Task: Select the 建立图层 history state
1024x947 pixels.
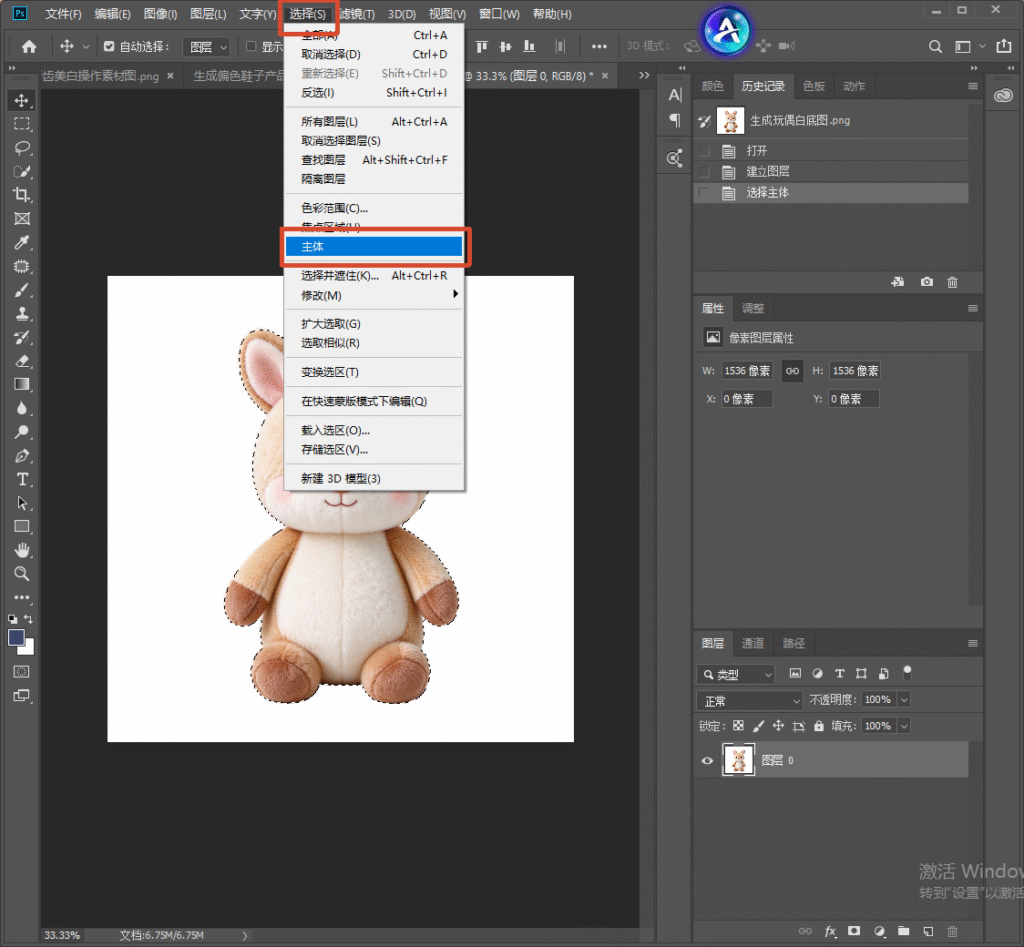Action: pos(831,172)
